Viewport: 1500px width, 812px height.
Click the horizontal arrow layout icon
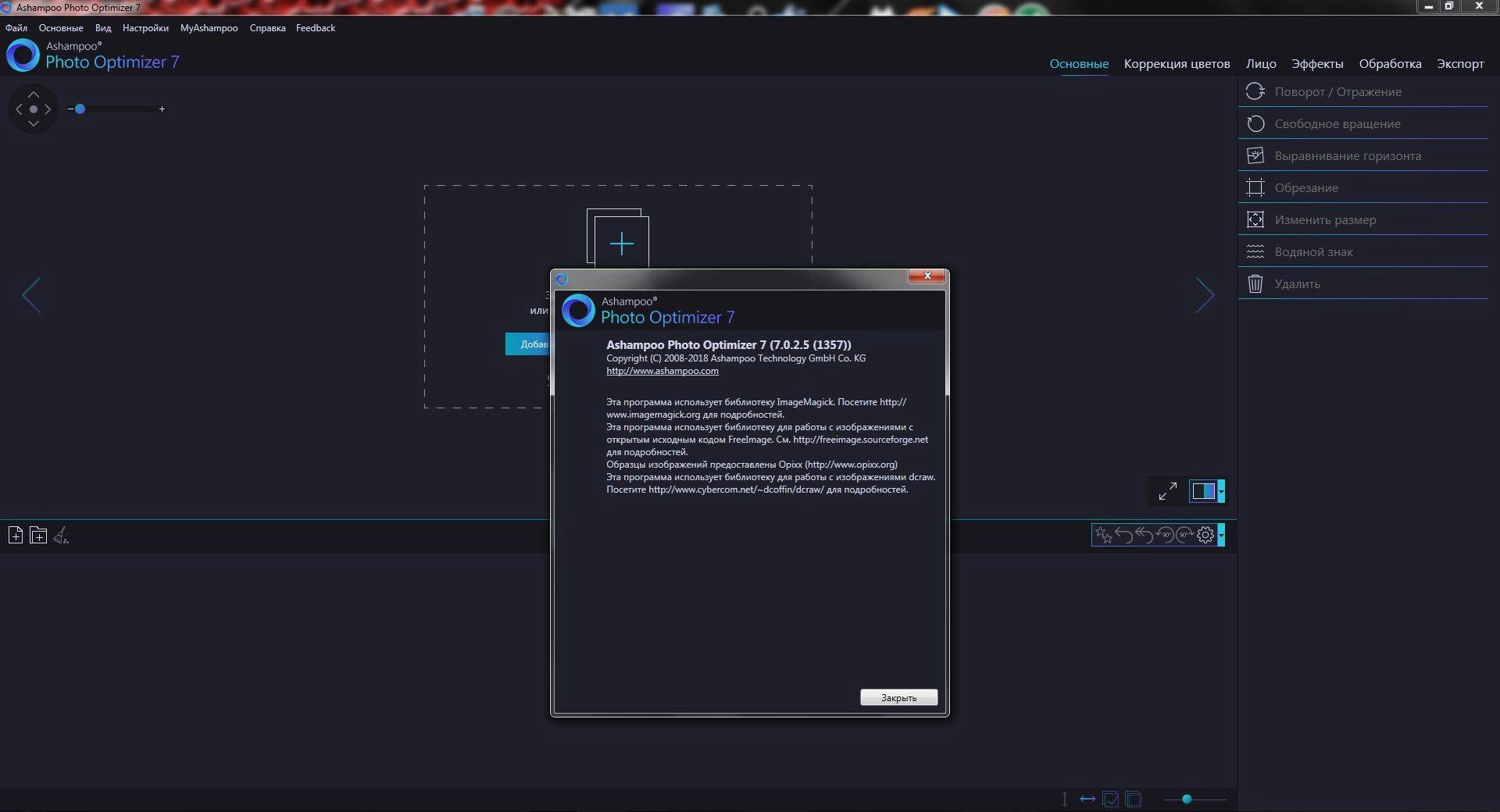click(1087, 799)
